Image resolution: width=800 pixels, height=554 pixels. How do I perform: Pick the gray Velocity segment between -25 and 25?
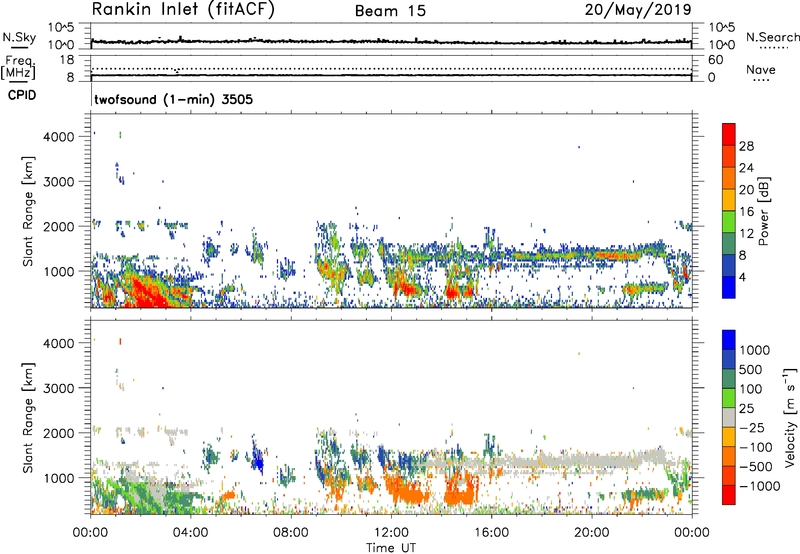pyautogui.click(x=729, y=417)
